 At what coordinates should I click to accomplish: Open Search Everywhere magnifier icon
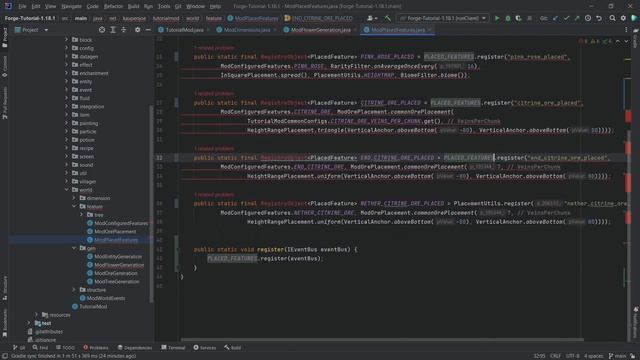point(612,18)
